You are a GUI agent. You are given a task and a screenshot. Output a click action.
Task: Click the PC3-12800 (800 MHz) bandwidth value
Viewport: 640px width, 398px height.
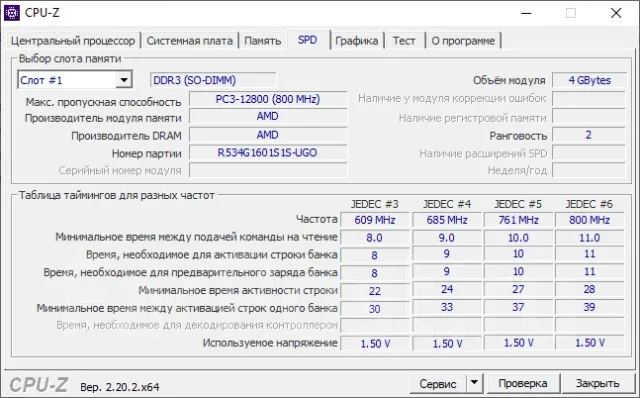click(268, 99)
